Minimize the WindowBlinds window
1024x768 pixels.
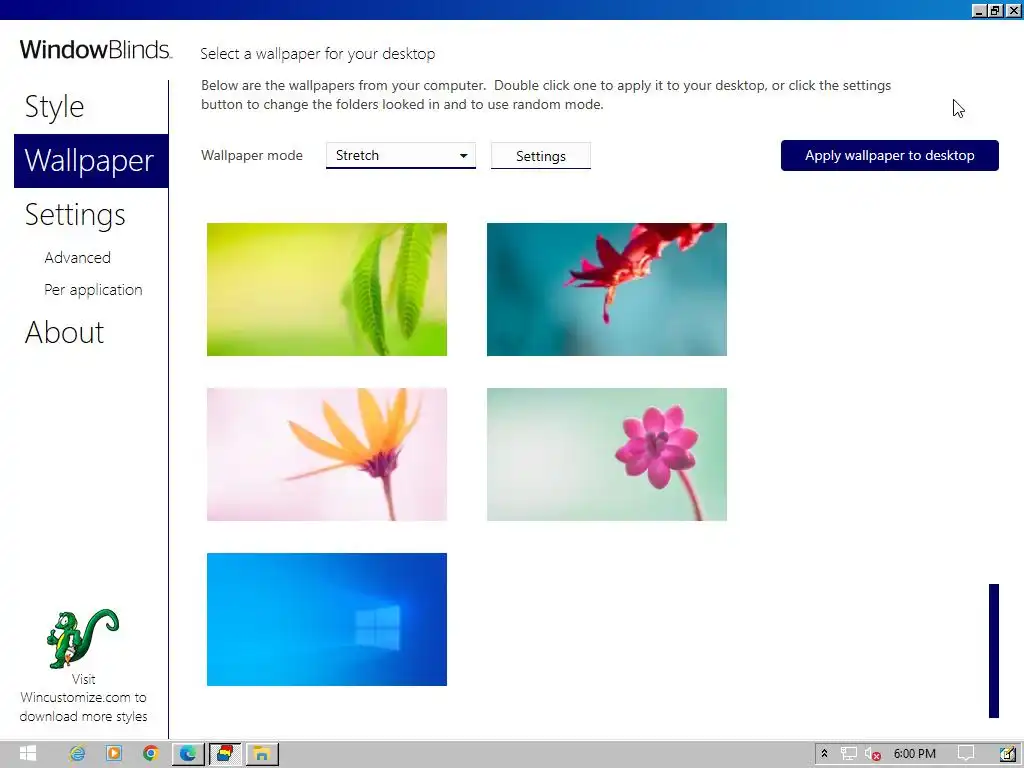coord(979,10)
